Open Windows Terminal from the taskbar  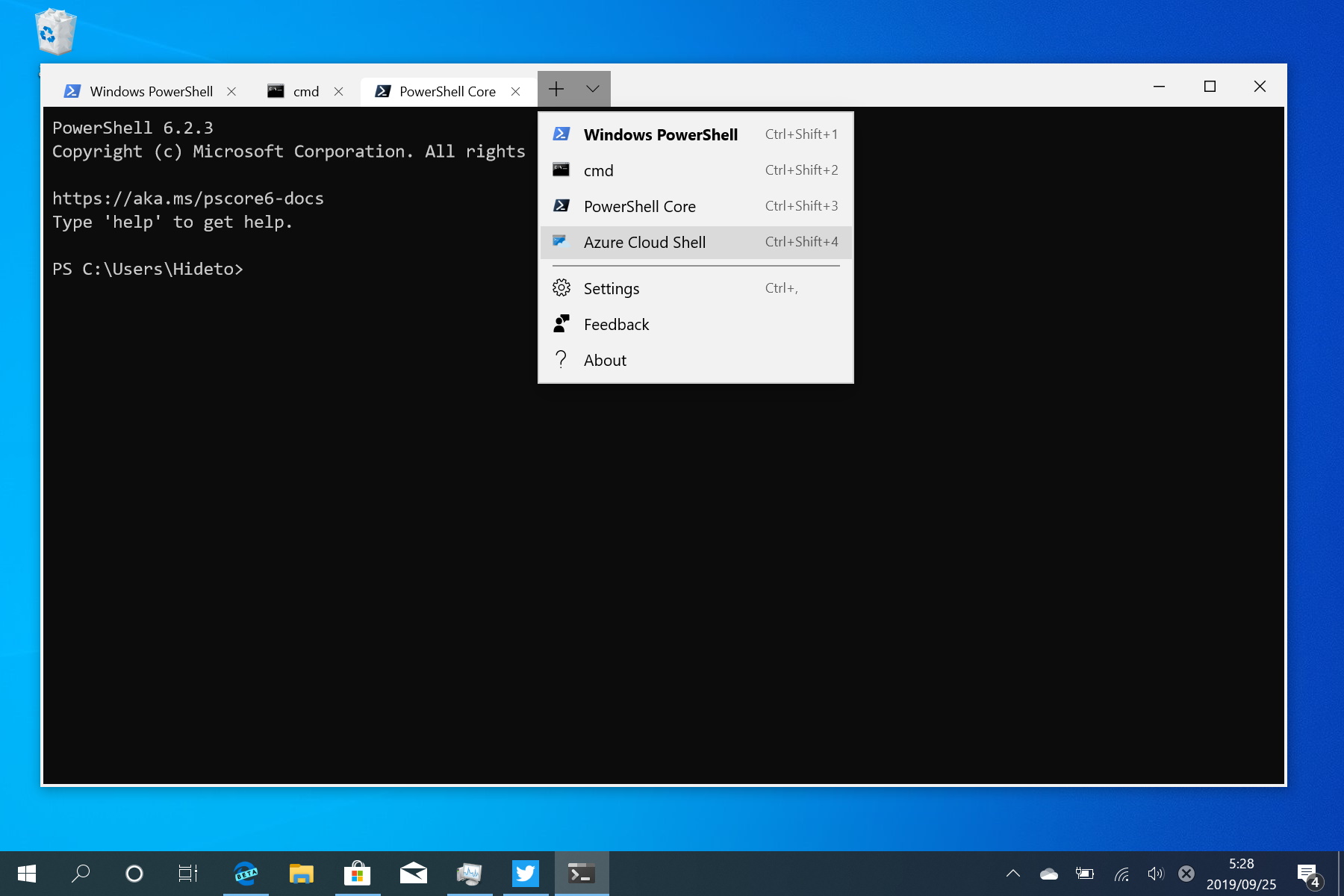tap(581, 873)
